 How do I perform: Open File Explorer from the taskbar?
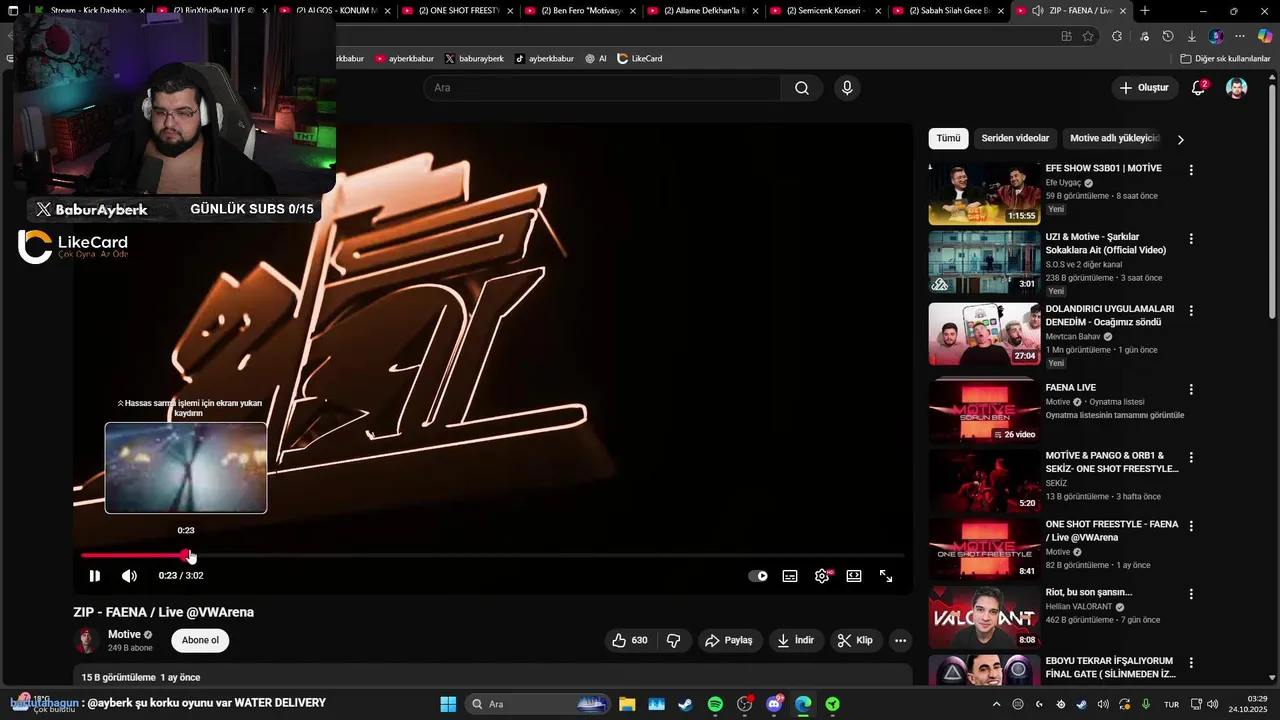coord(627,704)
